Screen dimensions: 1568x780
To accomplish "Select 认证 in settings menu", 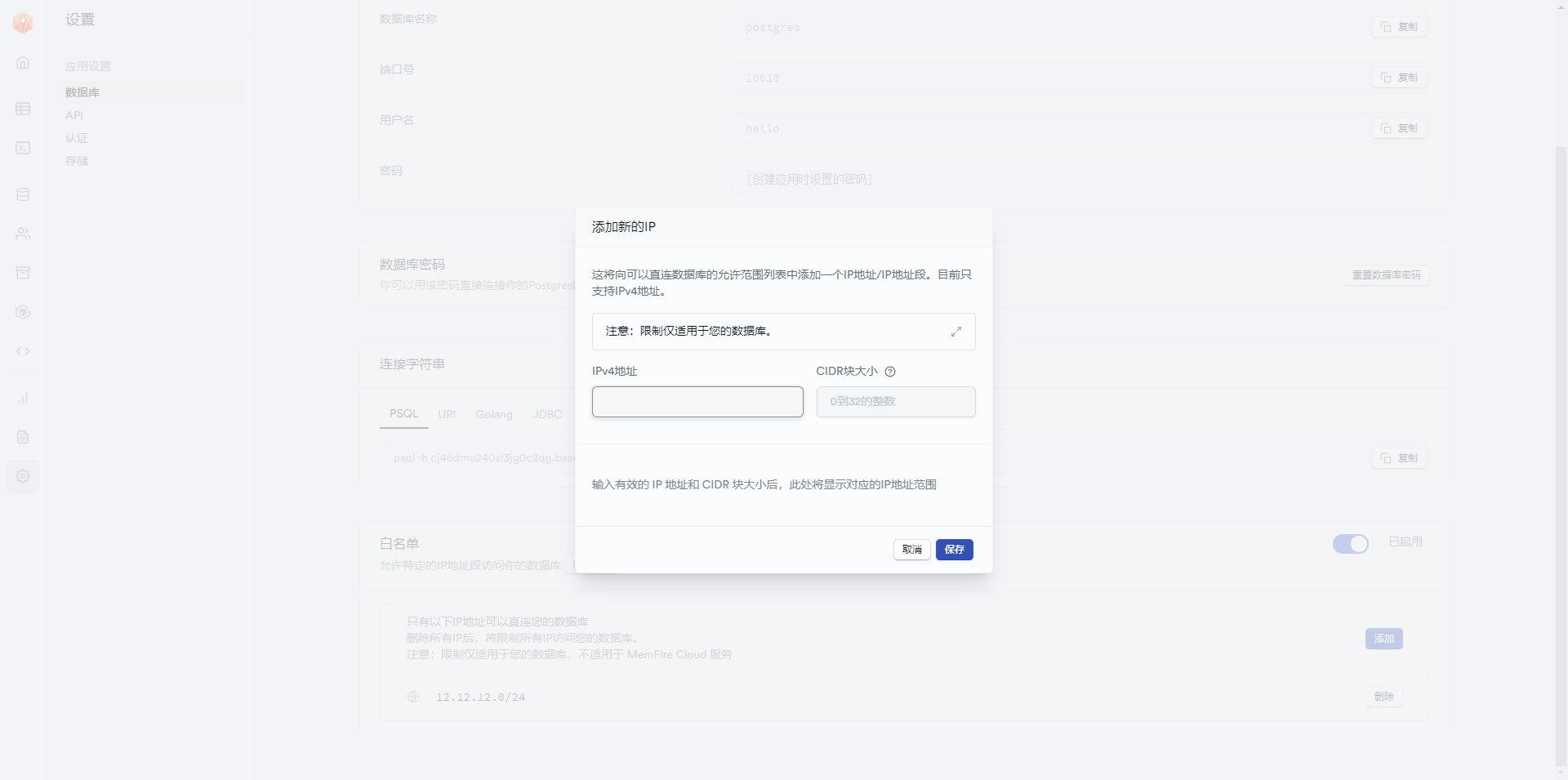I will 77,138.
